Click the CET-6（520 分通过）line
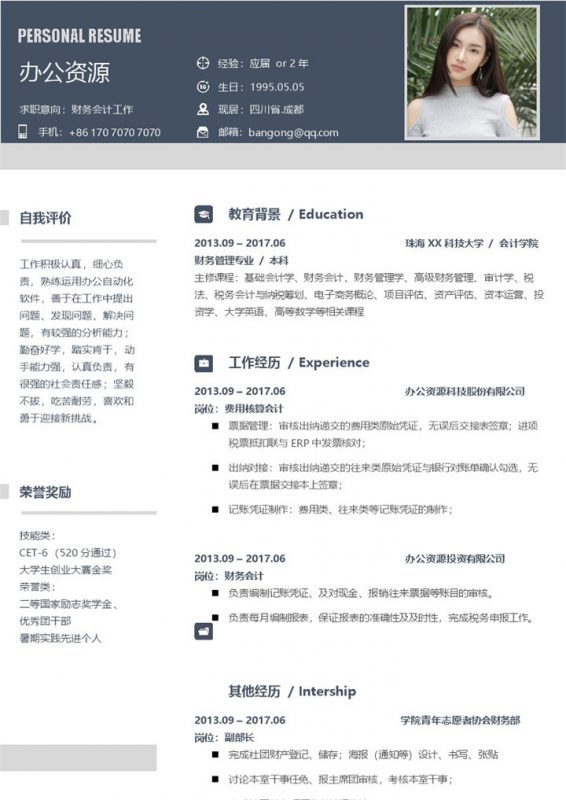Image resolution: width=566 pixels, height=800 pixels. pyautogui.click(x=68, y=553)
